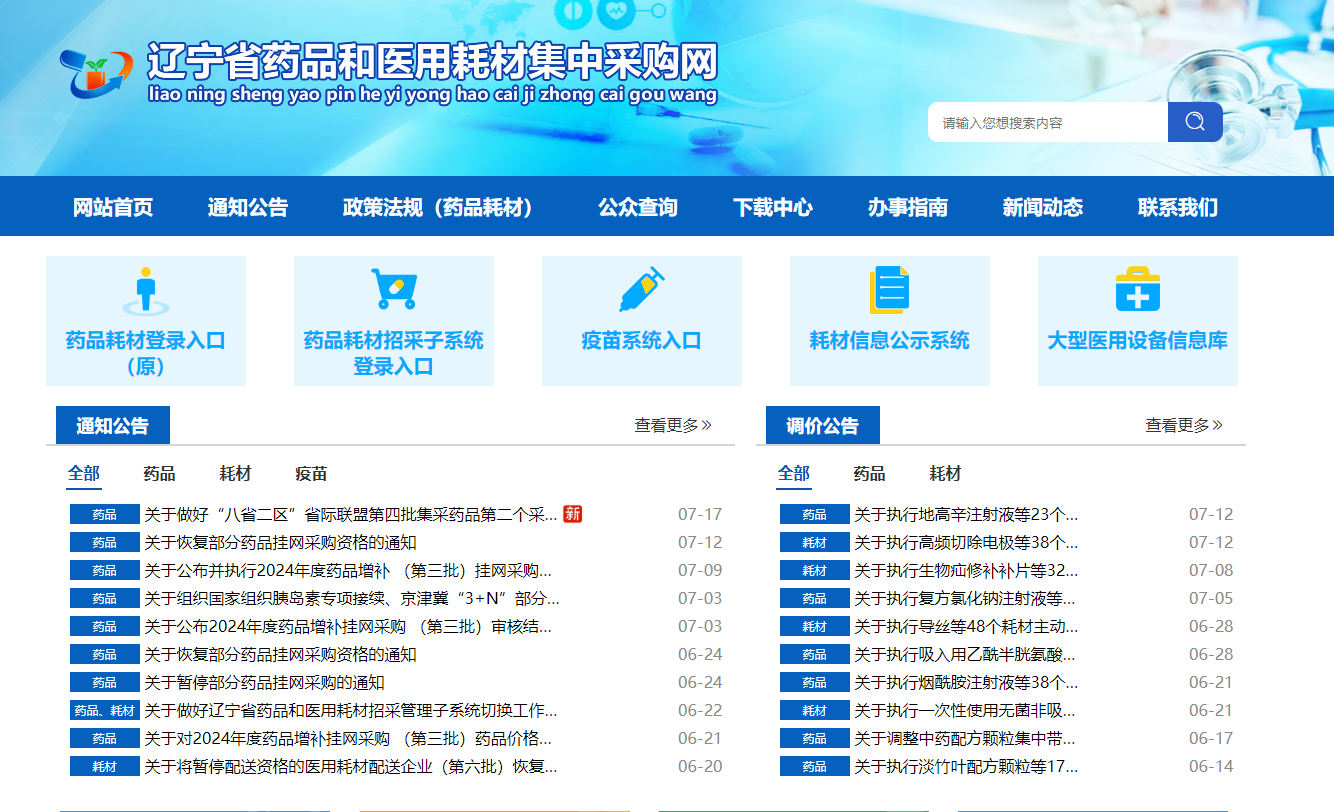The height and width of the screenshot is (812, 1334).
Task: Navigate to 下载中心 in the navigation bar
Action: click(x=773, y=206)
